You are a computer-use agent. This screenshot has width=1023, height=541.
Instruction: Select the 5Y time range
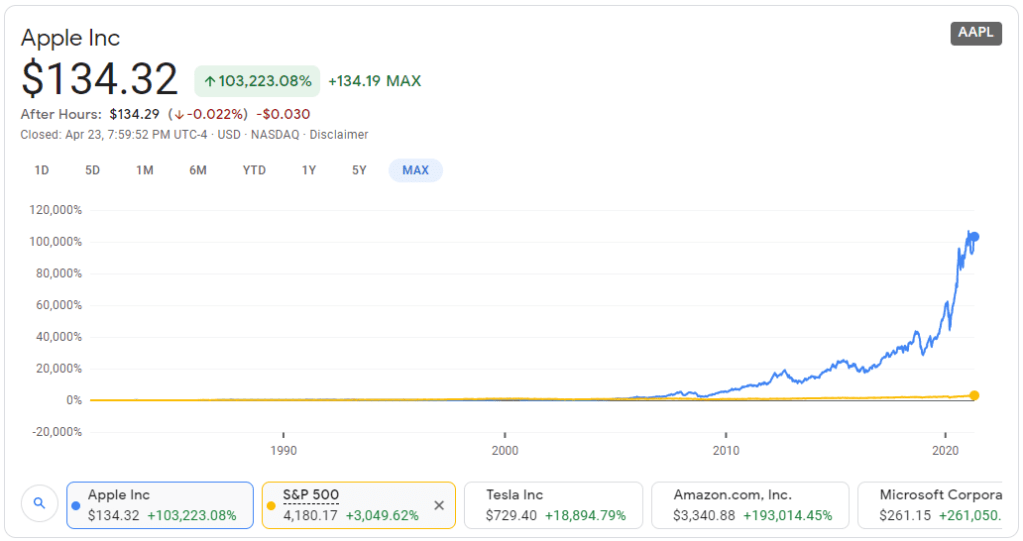(359, 170)
